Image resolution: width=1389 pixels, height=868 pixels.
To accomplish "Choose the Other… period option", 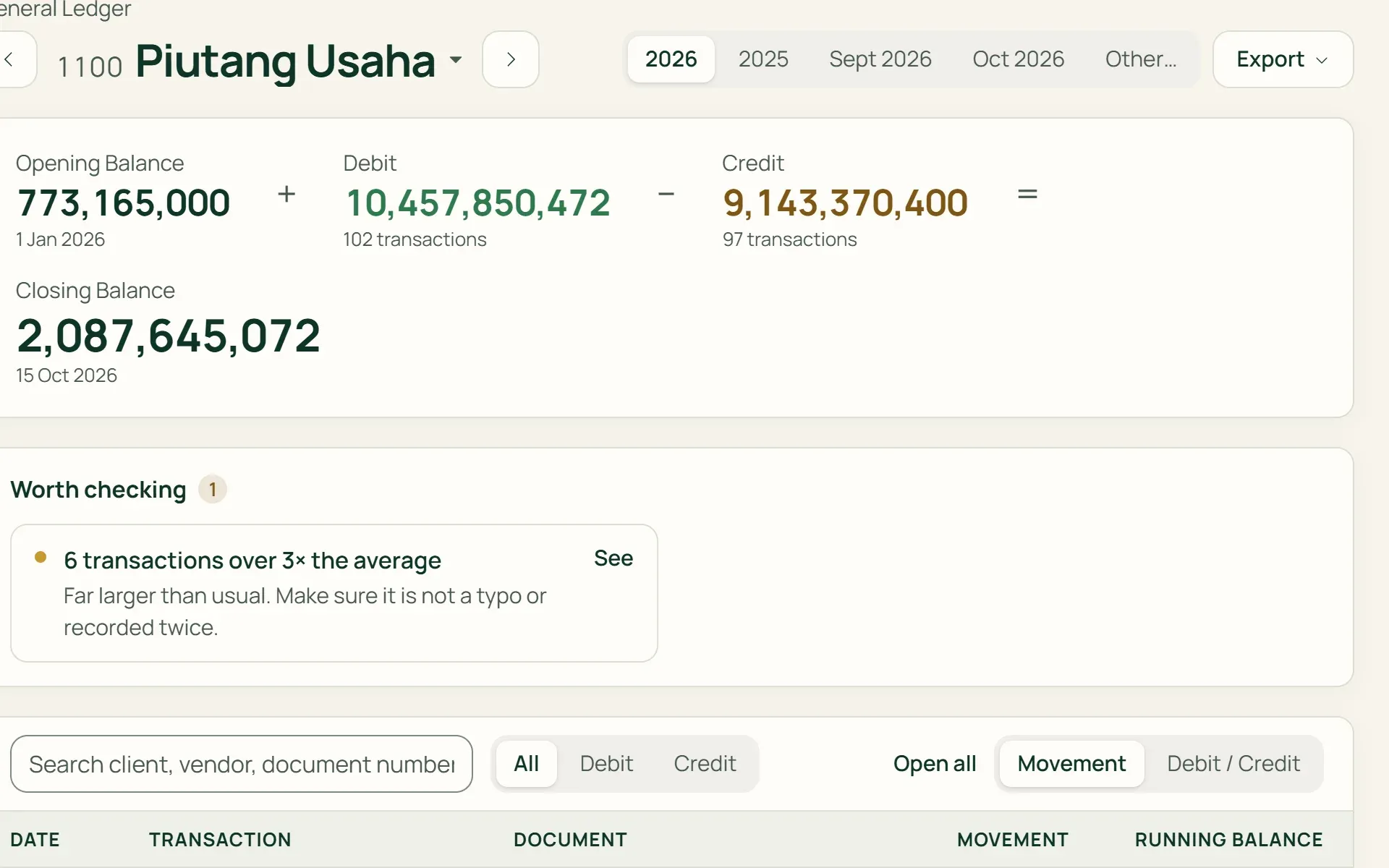I will pos(1140,59).
